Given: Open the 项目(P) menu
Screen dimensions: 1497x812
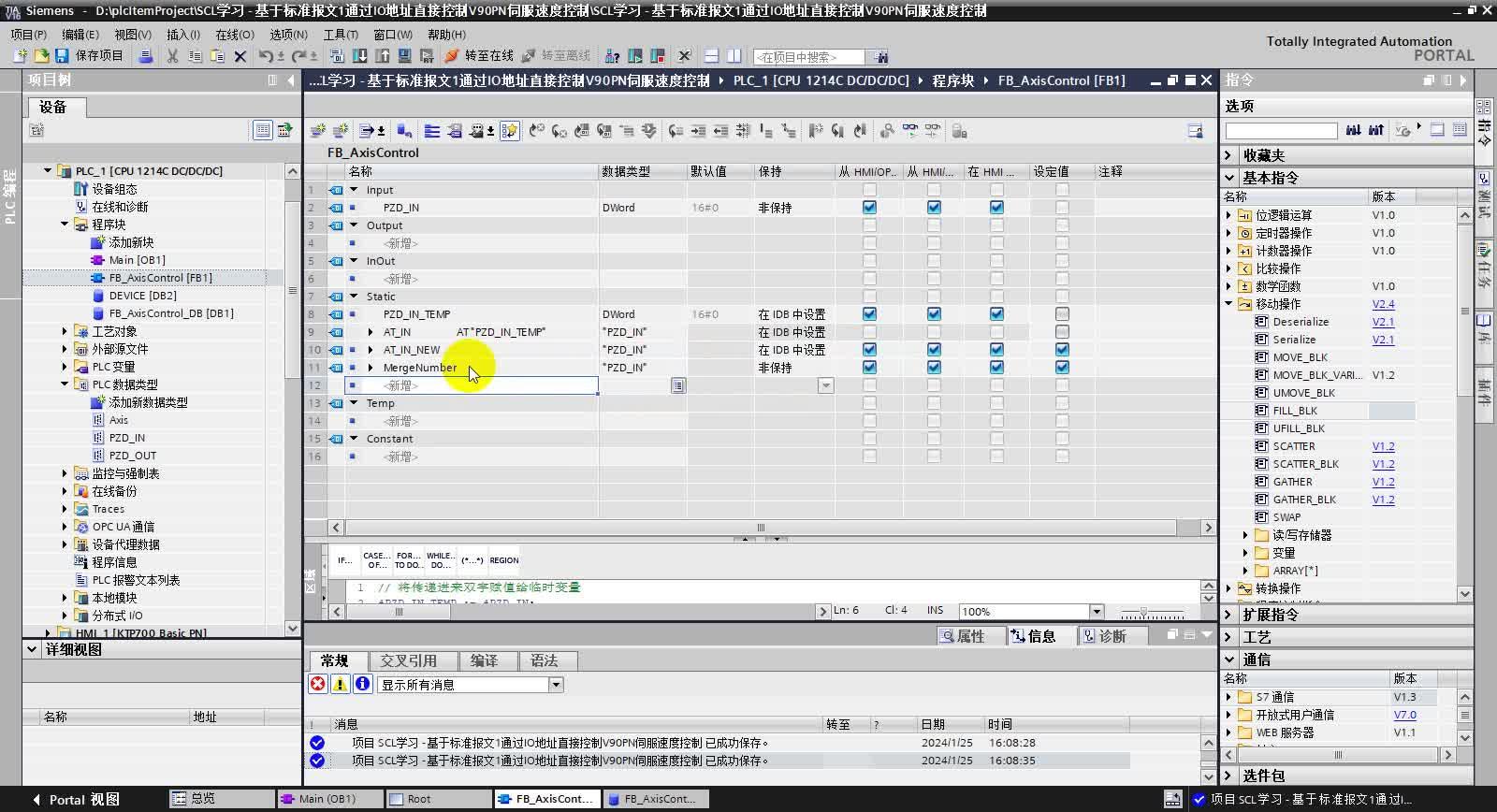Looking at the screenshot, I should point(29,35).
